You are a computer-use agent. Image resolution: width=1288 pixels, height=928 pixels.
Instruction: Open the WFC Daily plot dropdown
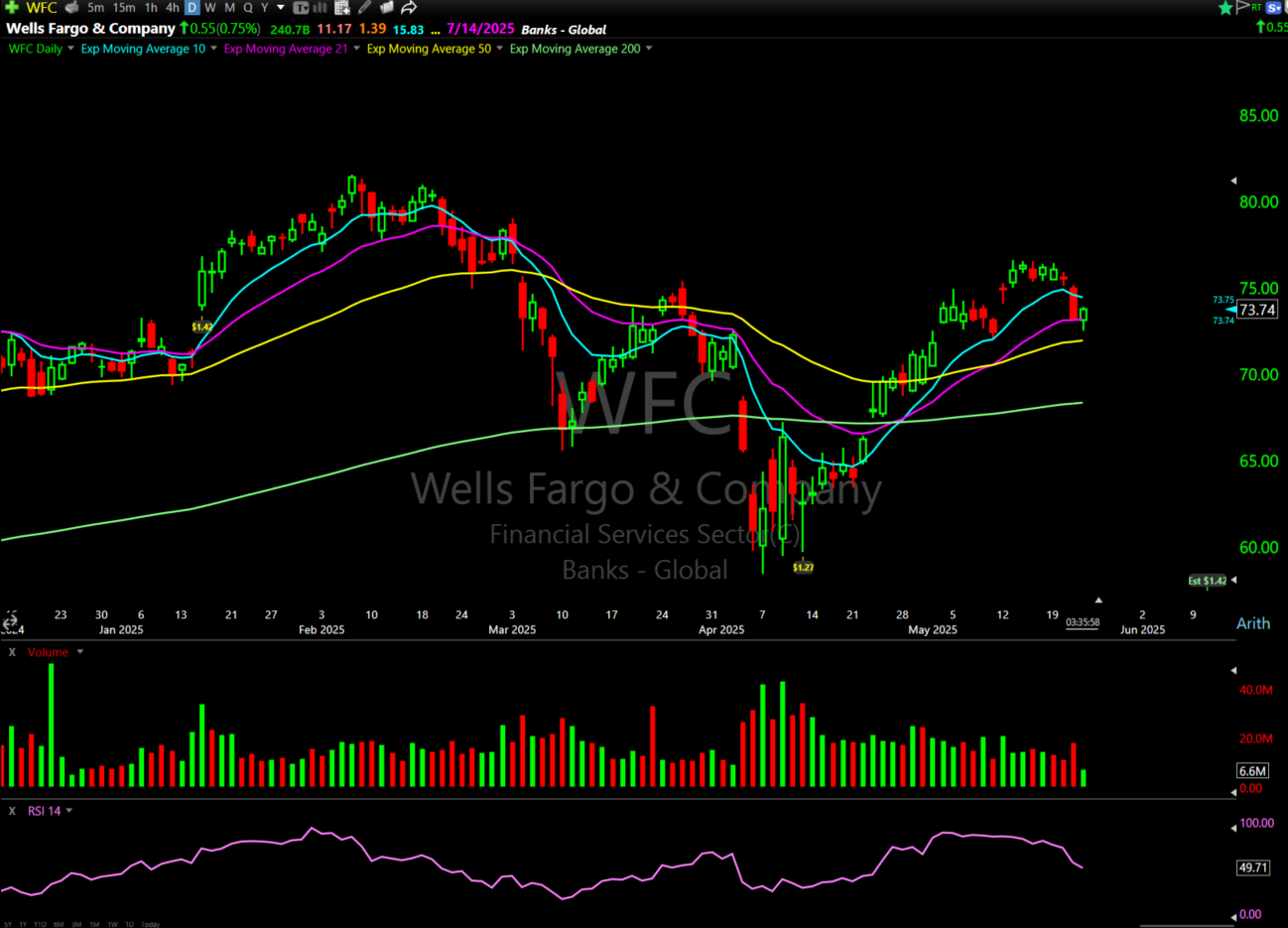[x=70, y=49]
